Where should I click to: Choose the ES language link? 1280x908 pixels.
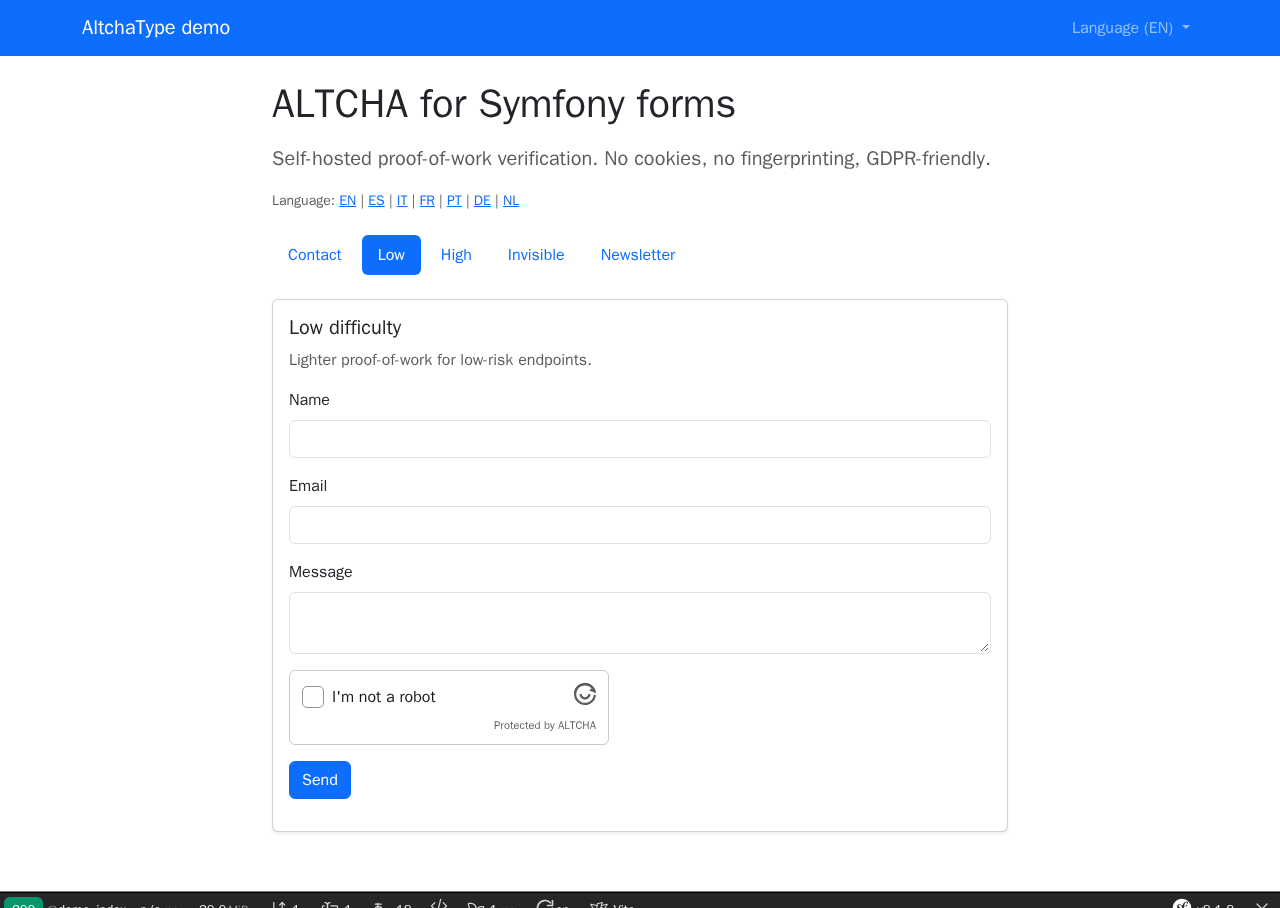pos(376,201)
